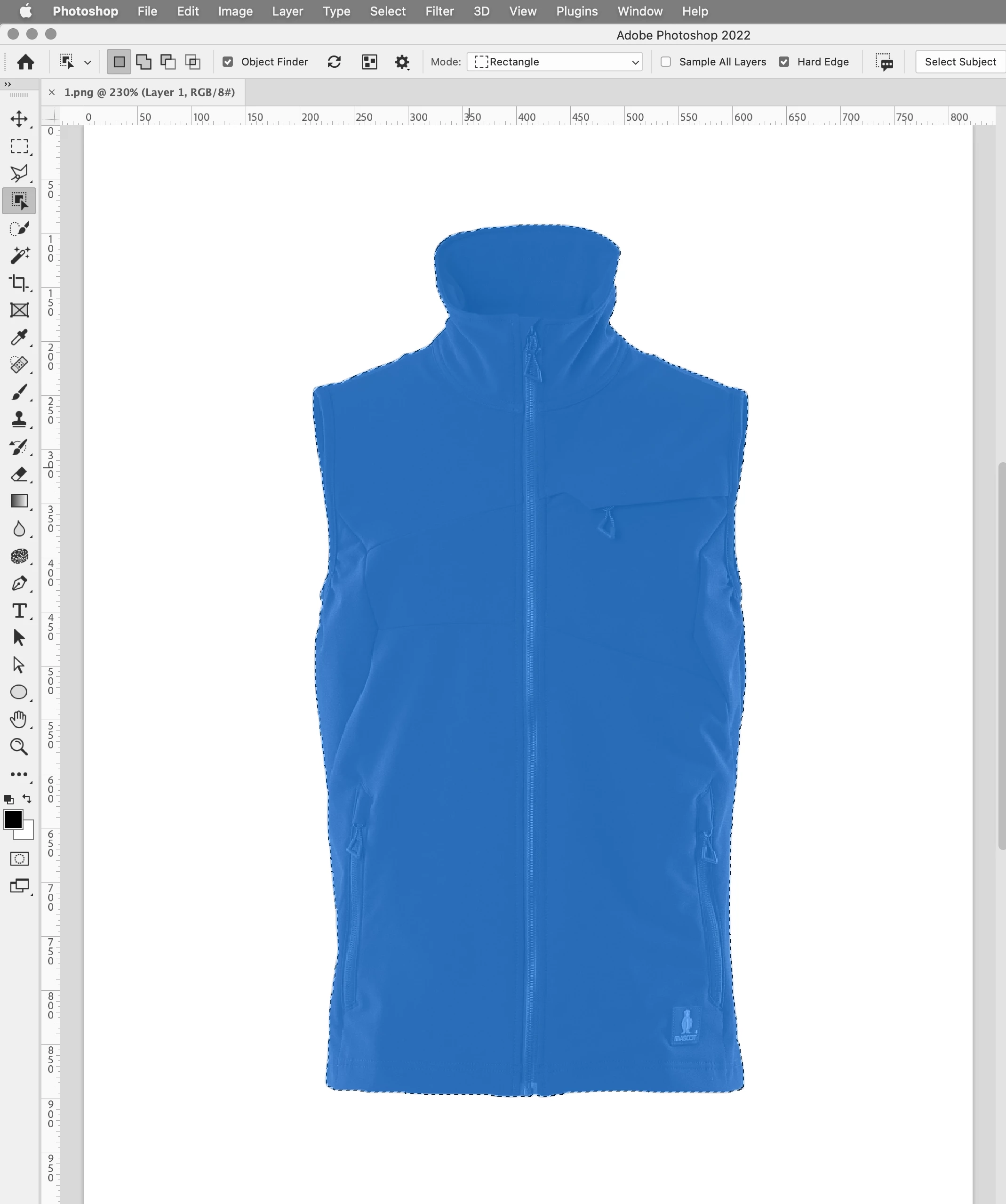Select the Eraser tool

pos(19,474)
